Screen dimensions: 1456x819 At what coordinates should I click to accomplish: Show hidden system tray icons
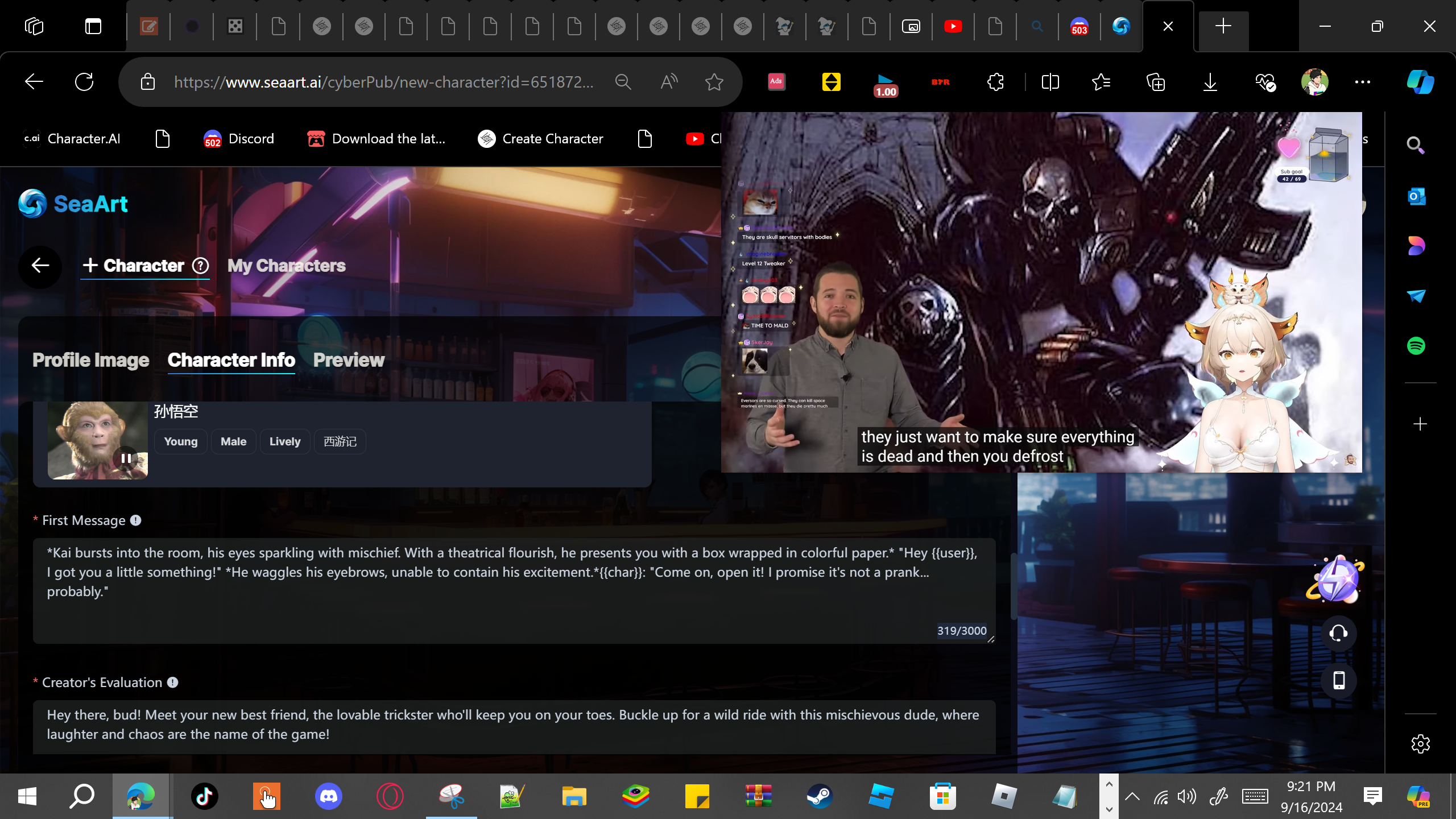coord(1132,796)
